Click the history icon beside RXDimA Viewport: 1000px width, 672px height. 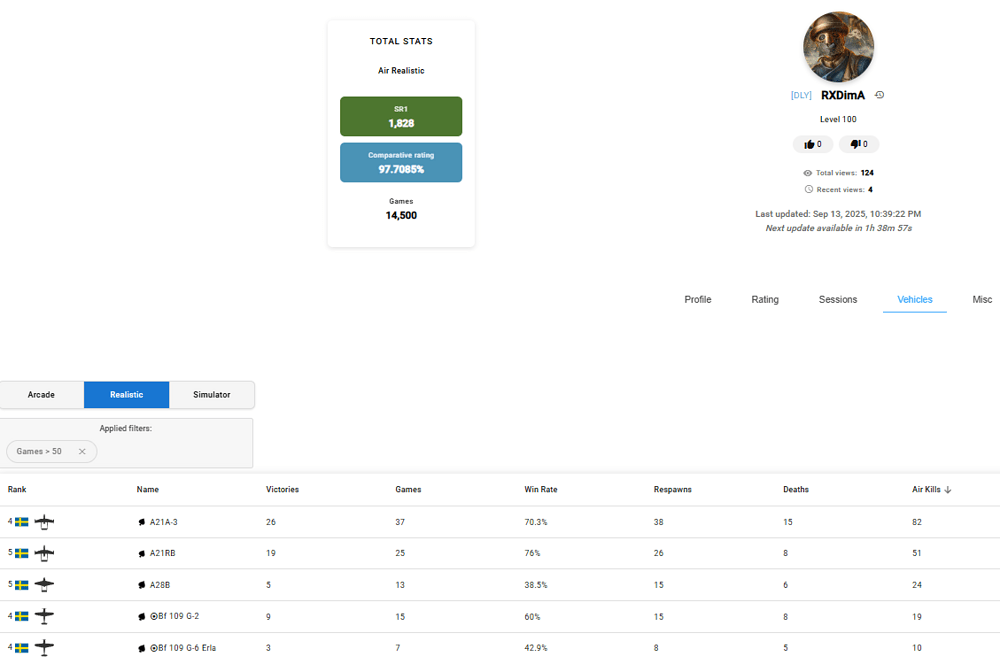pyautogui.click(x=879, y=95)
